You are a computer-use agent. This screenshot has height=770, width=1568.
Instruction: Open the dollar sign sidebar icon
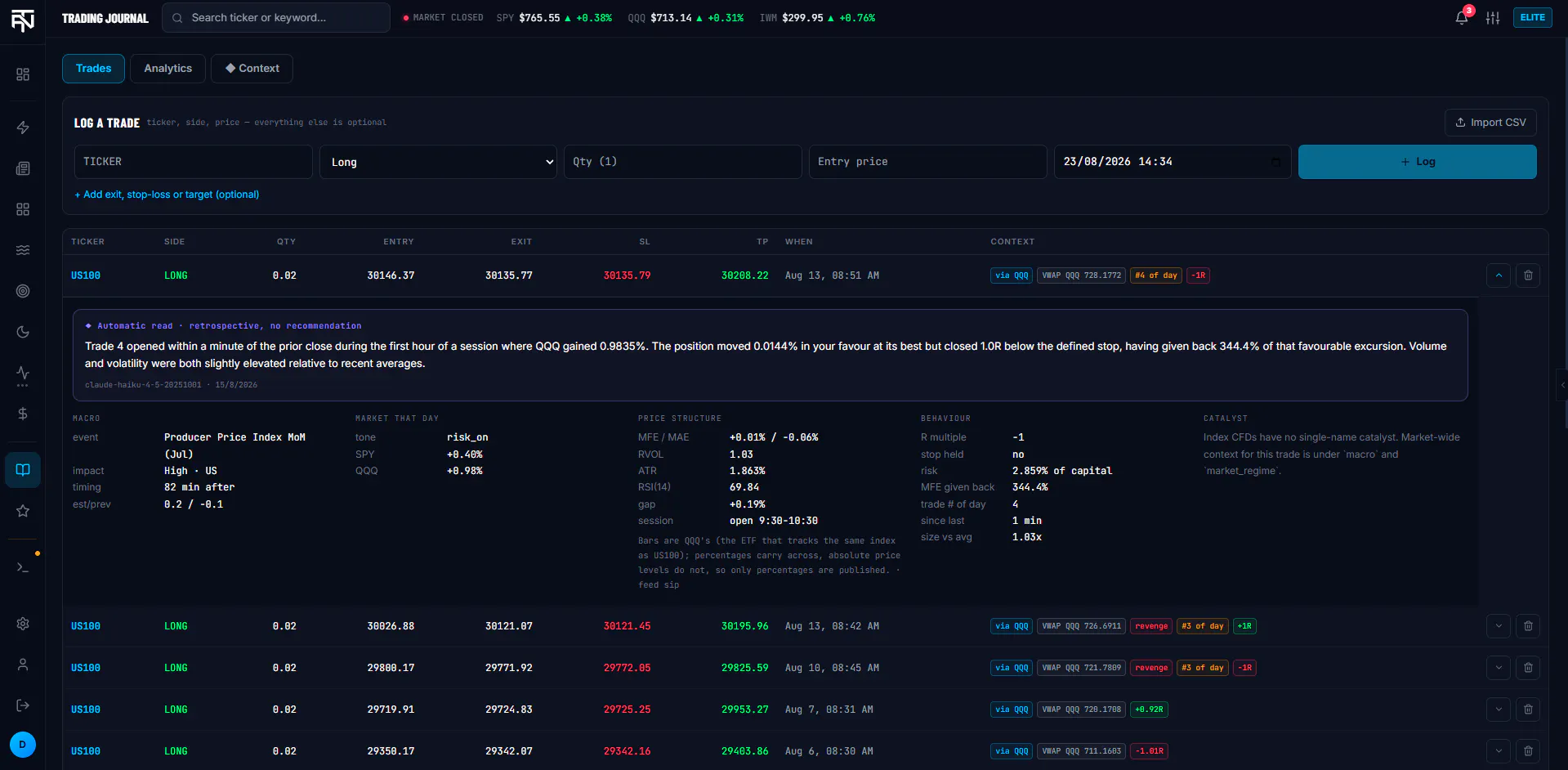click(23, 414)
